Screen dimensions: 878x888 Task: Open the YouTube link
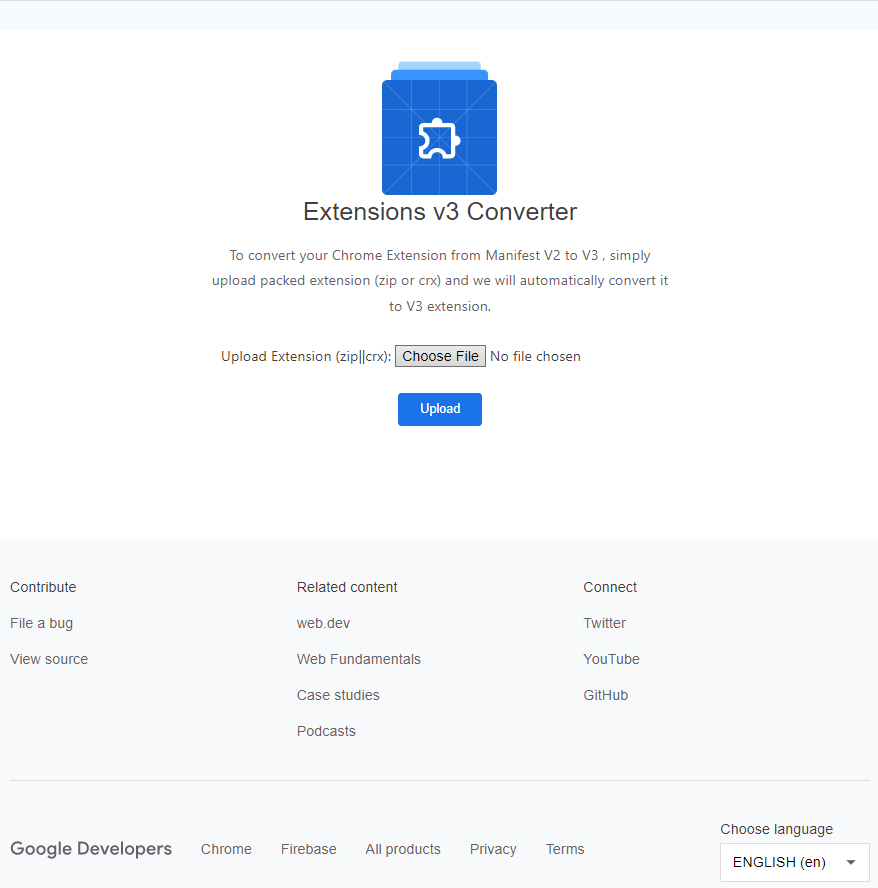click(x=611, y=659)
